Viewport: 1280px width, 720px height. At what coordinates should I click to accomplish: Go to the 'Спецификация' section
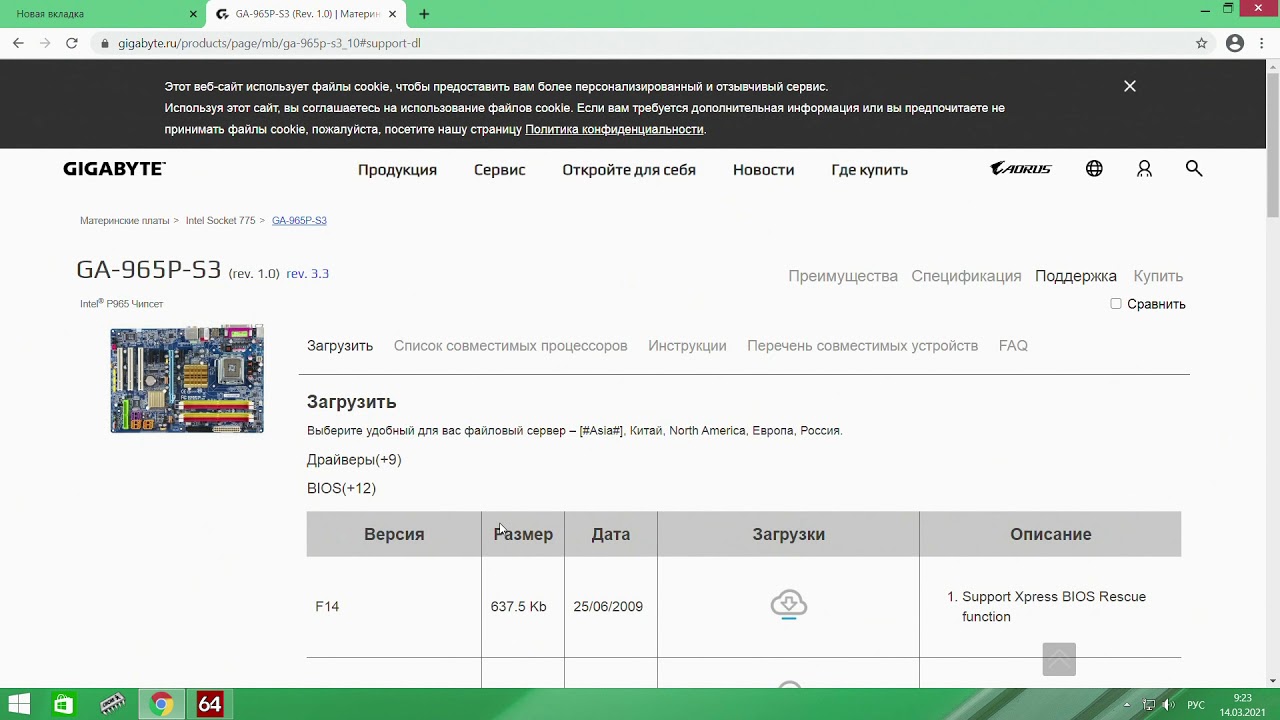click(966, 276)
